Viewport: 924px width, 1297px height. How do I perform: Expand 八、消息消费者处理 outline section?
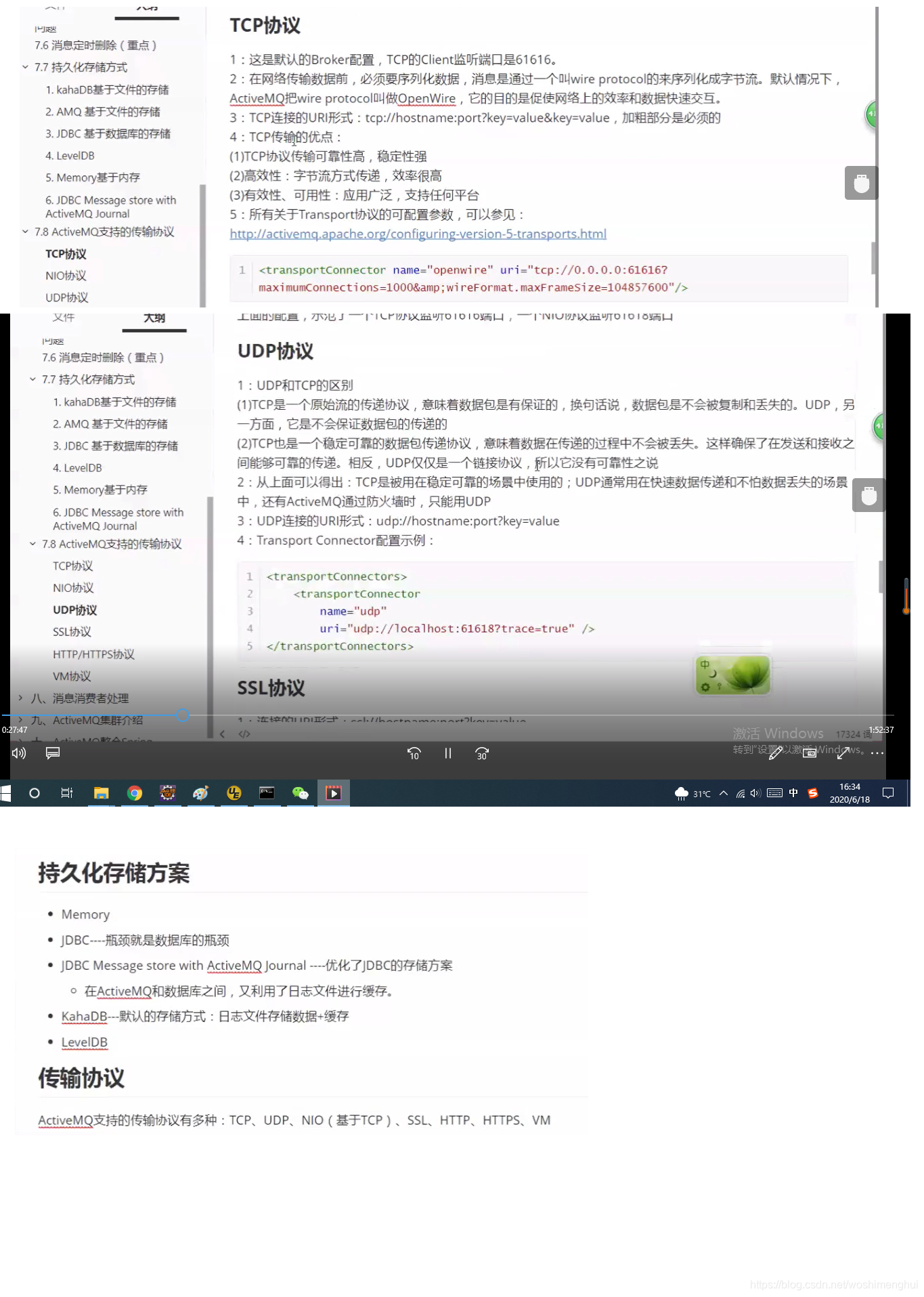[x=21, y=698]
